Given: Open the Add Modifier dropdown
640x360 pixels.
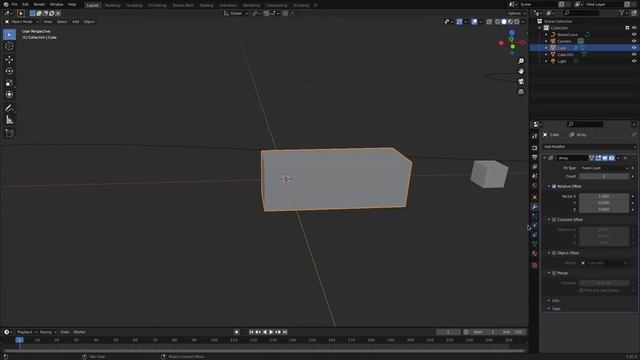Looking at the screenshot, I should pyautogui.click(x=589, y=147).
